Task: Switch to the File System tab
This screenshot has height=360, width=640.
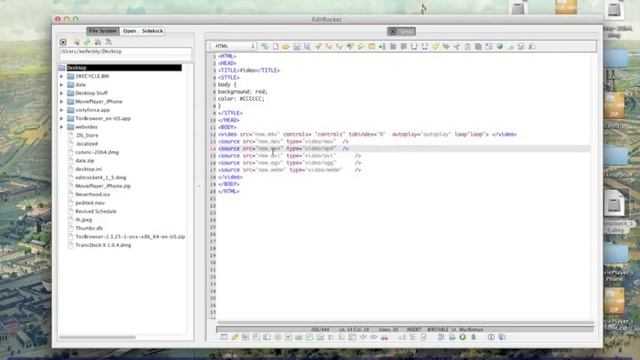Action: coord(103,31)
